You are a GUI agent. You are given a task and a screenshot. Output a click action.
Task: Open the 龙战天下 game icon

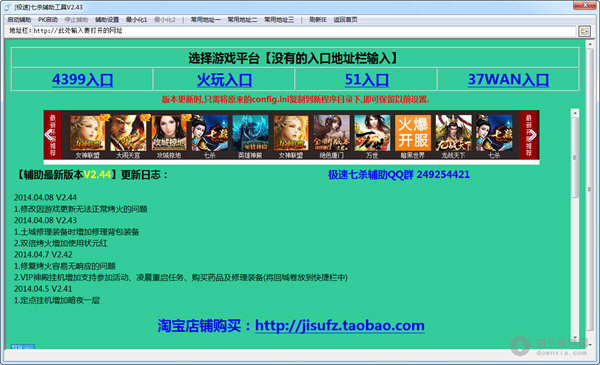coord(453,134)
